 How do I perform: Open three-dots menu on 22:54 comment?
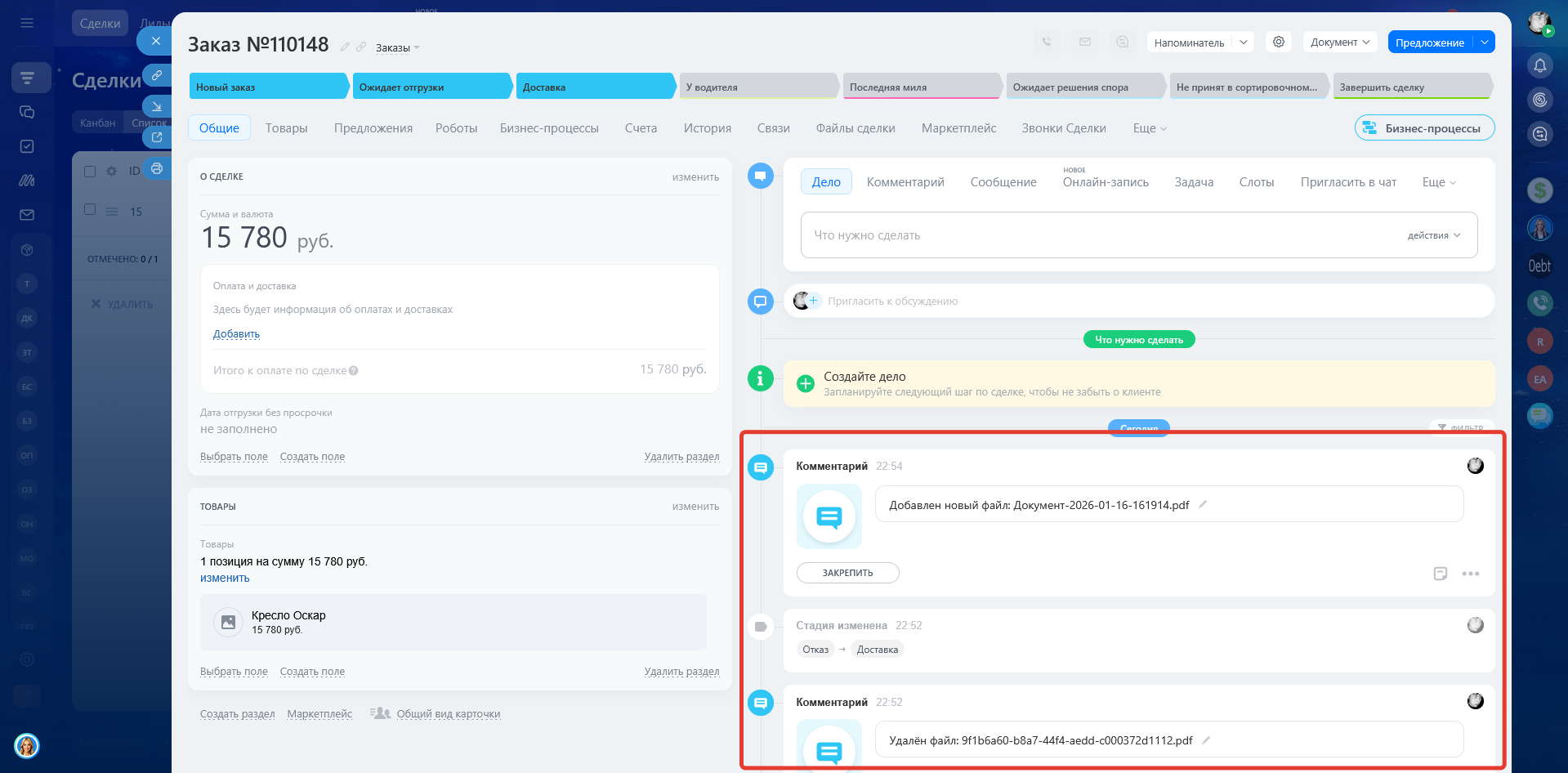(x=1470, y=574)
